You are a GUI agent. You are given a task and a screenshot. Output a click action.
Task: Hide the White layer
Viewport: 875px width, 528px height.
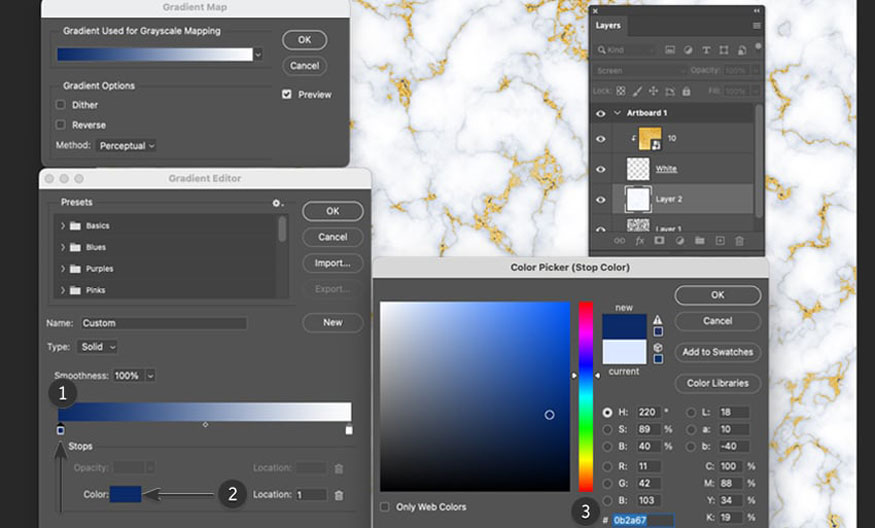[600, 169]
